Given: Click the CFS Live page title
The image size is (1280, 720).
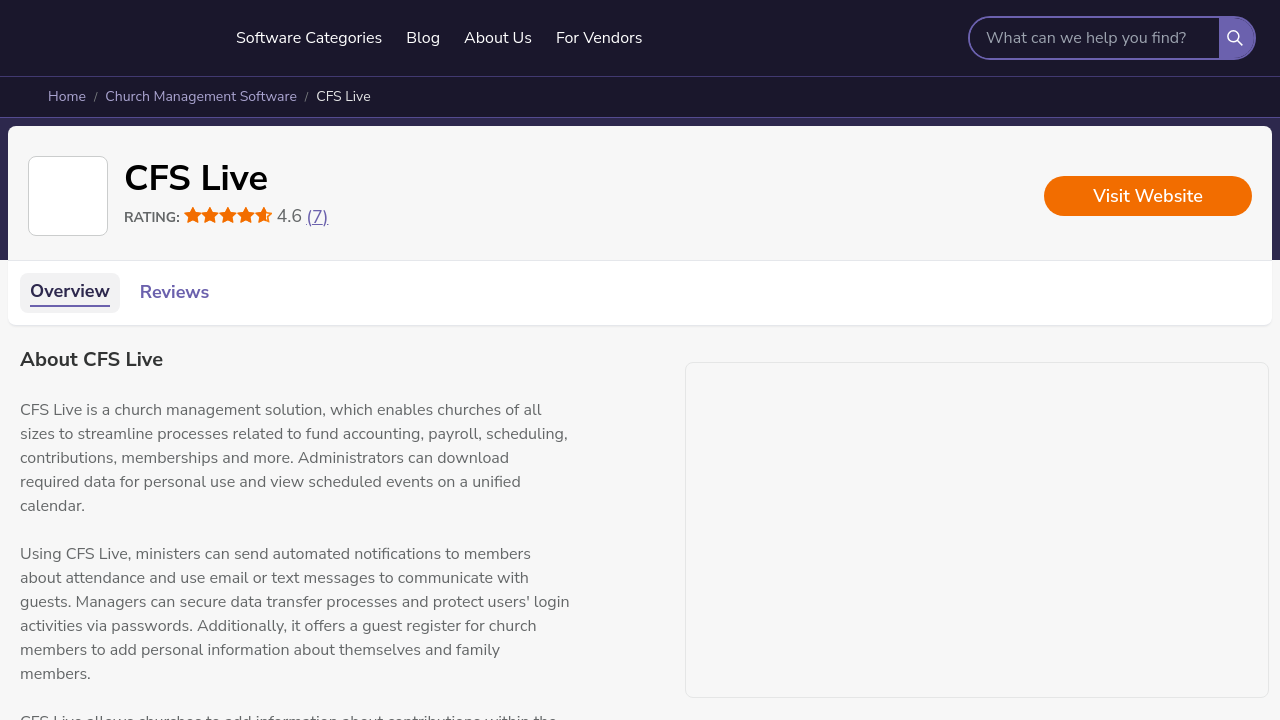Looking at the screenshot, I should pyautogui.click(x=196, y=179).
